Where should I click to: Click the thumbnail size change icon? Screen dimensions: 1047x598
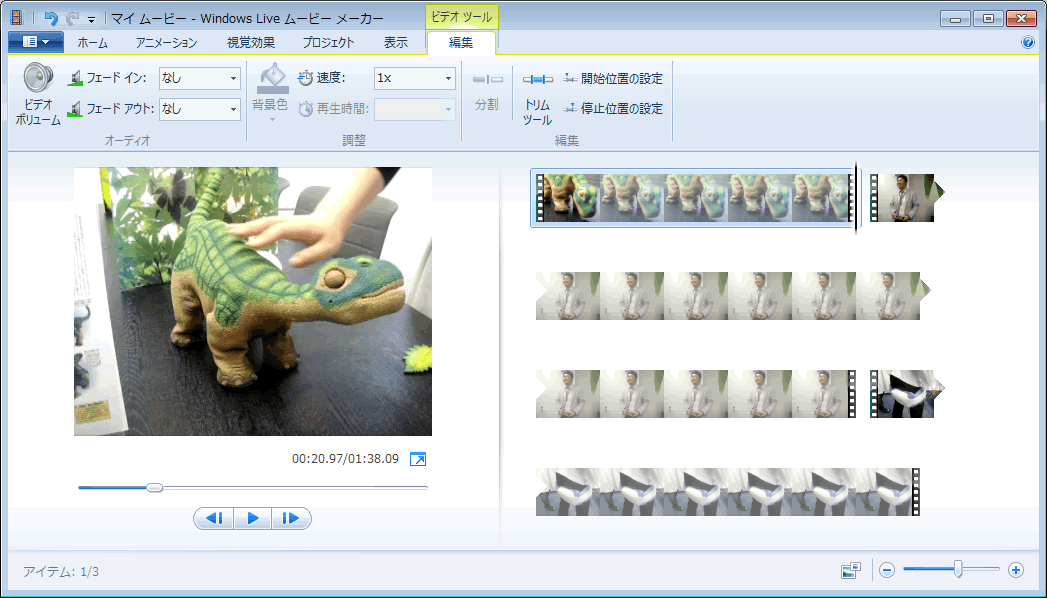pos(851,570)
